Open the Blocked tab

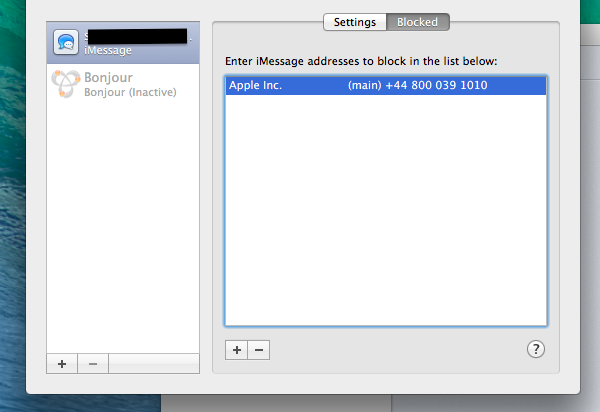coord(417,22)
